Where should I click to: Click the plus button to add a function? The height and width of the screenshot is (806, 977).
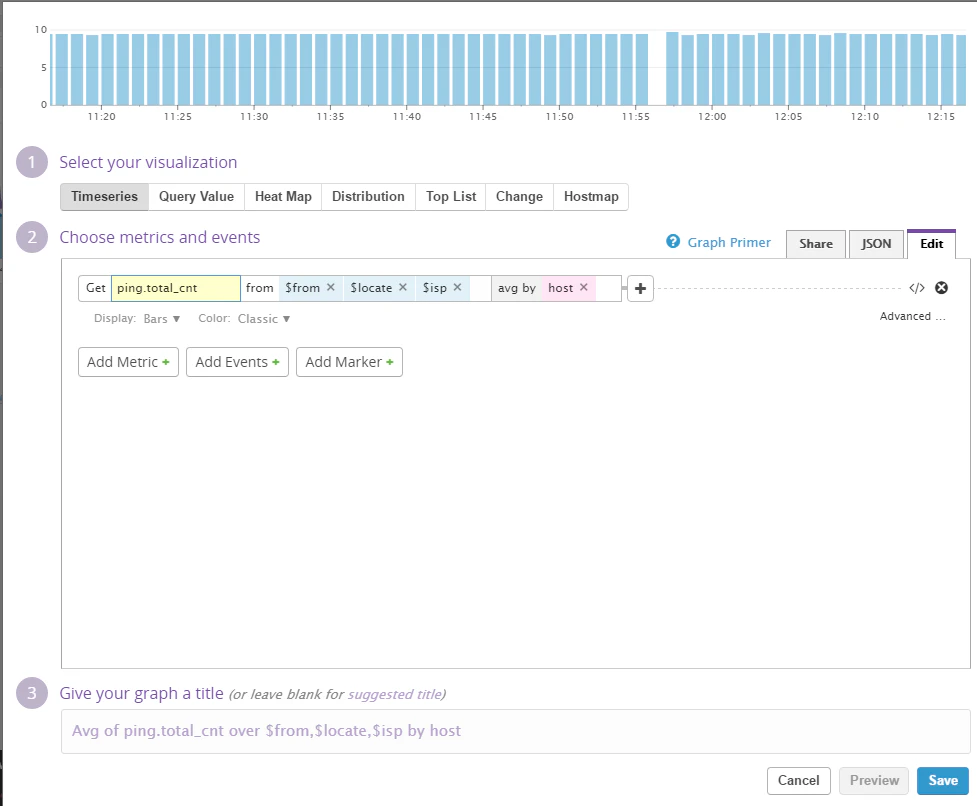click(640, 288)
